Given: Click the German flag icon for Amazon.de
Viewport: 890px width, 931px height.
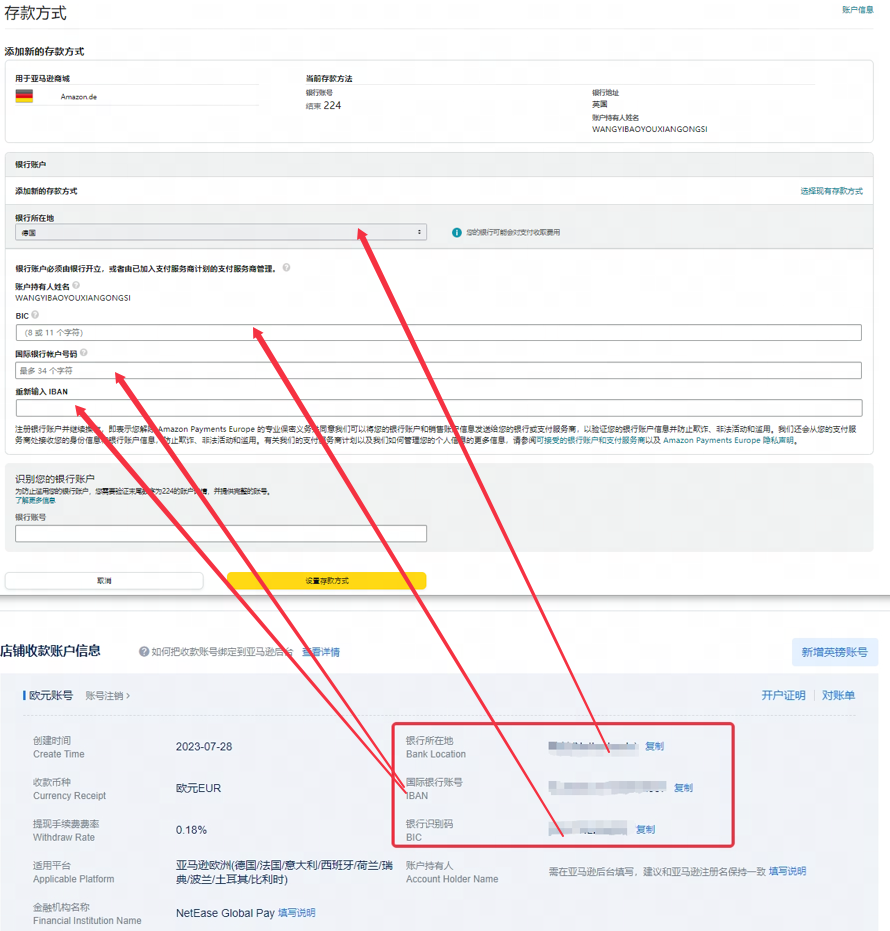Looking at the screenshot, I should [x=24, y=97].
